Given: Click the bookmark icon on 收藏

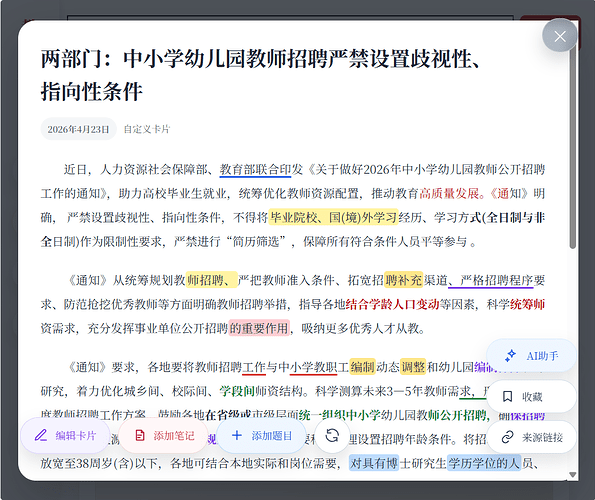Looking at the screenshot, I should [x=507, y=396].
